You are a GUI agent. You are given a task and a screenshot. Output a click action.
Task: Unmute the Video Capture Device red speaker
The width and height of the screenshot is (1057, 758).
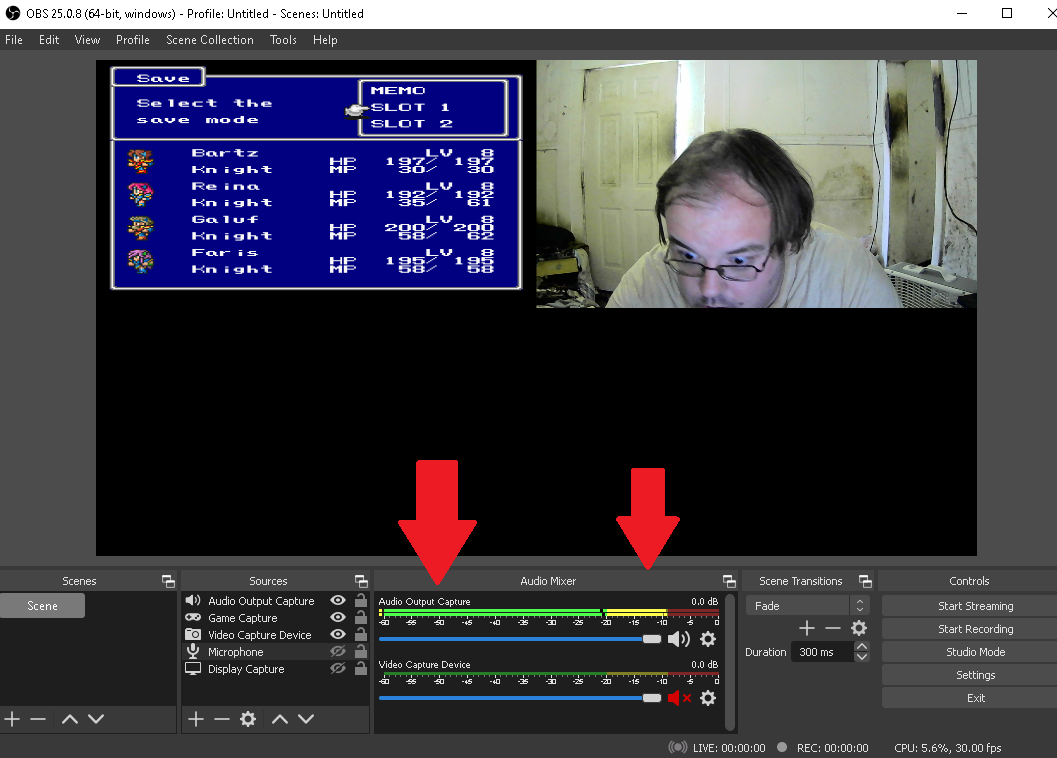click(678, 698)
